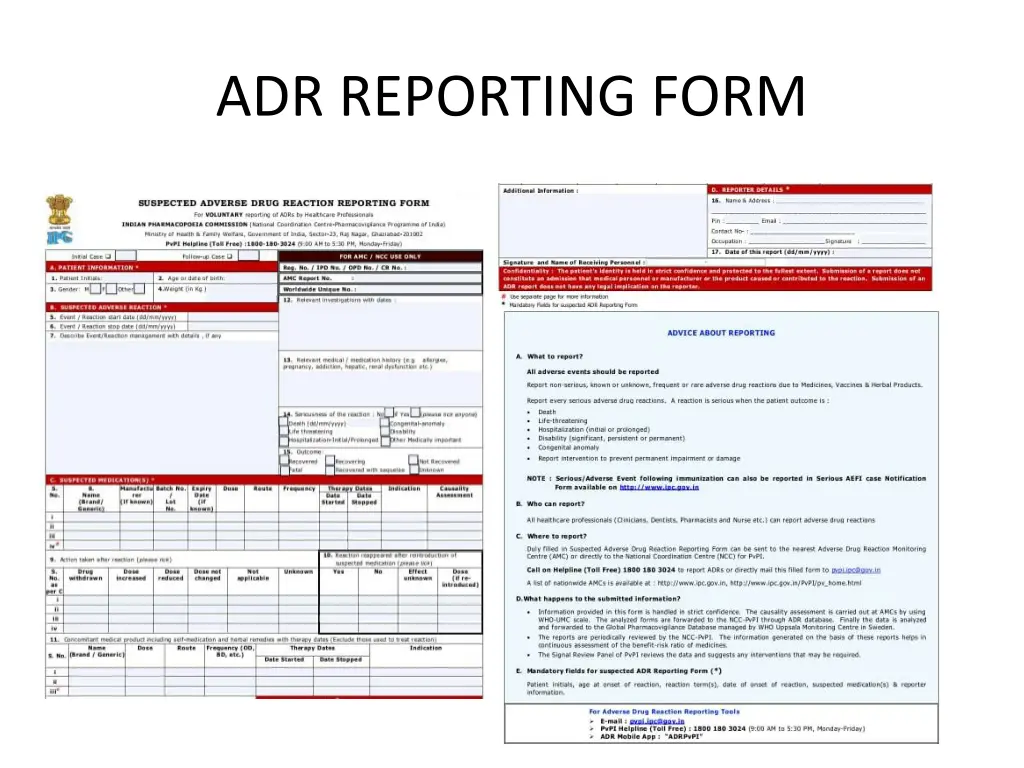
Task: Tick Seriousness of reaction No box
Action: point(389,412)
